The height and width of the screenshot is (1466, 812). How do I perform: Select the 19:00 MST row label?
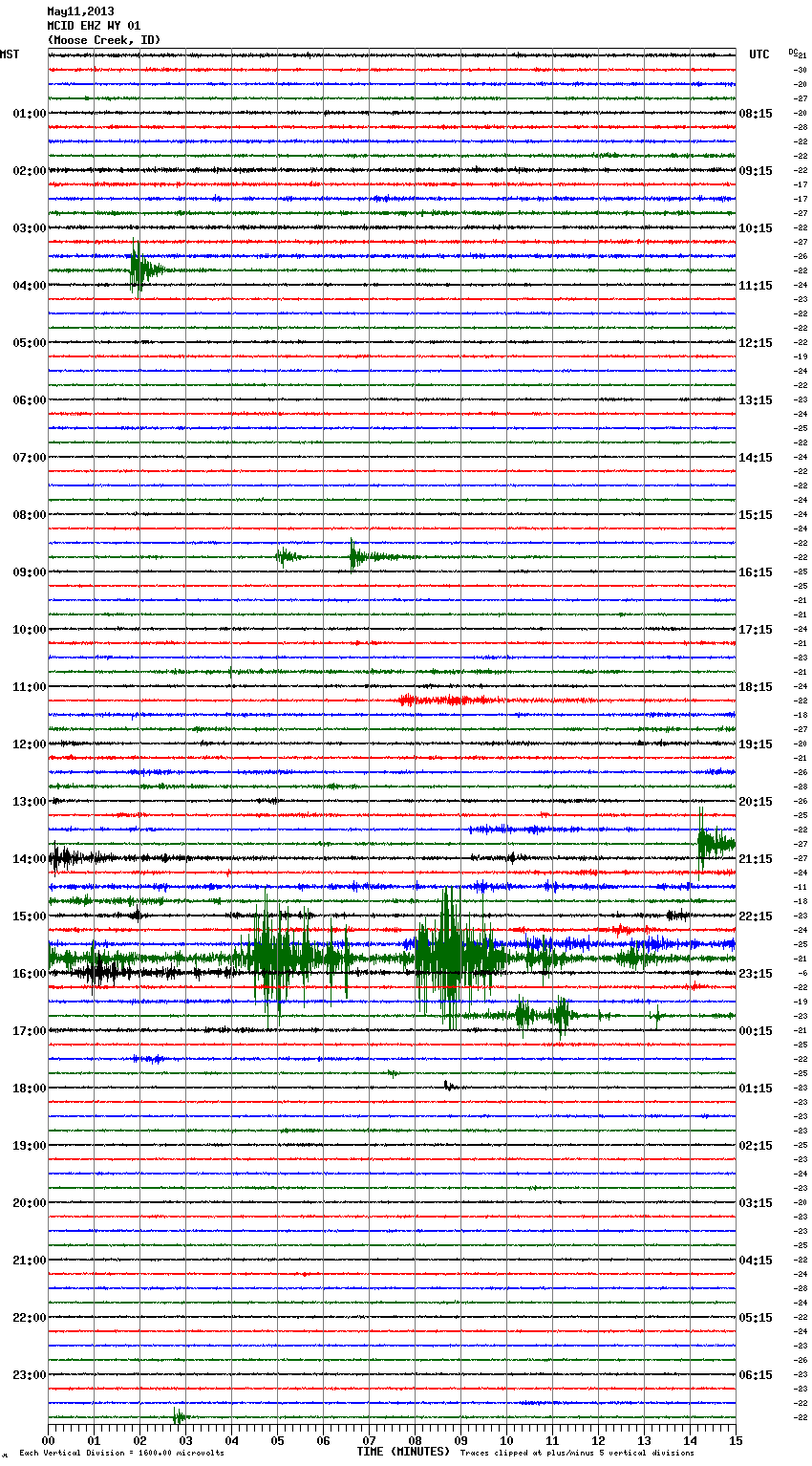click(30, 1146)
